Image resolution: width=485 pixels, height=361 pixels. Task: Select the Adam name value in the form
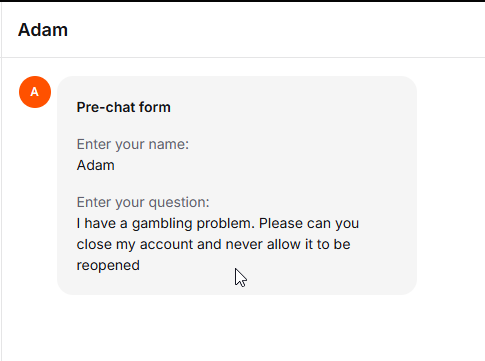96,165
